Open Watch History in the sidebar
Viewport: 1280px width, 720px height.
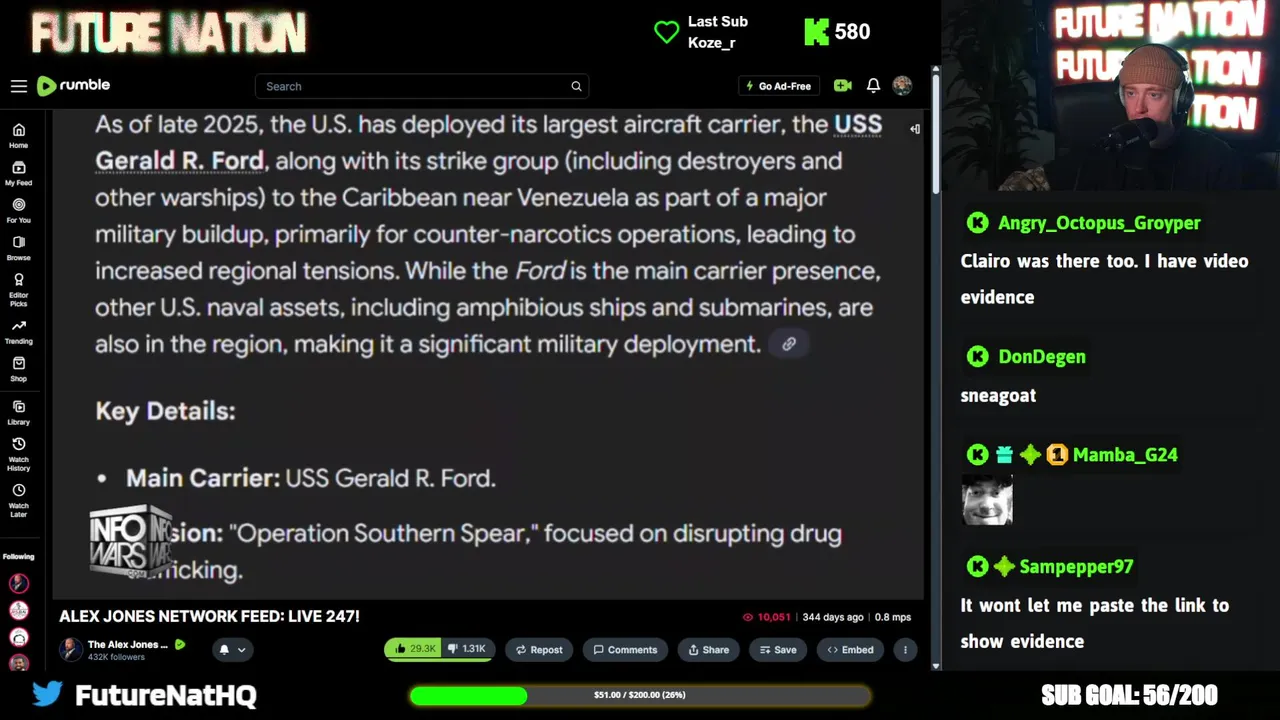click(x=18, y=454)
